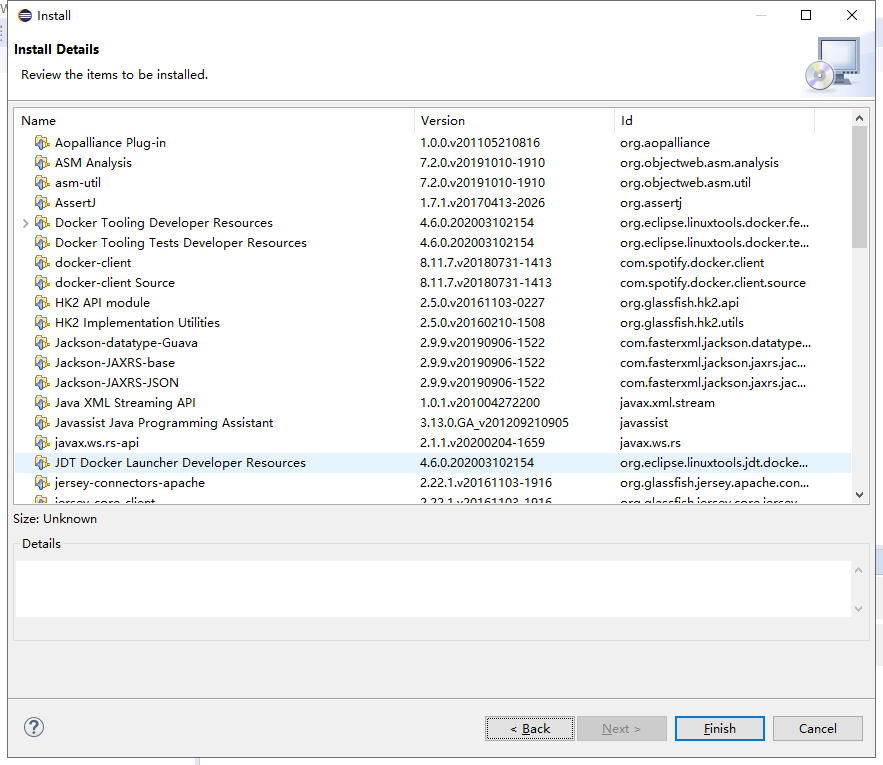Viewport: 883px width, 765px height.
Task: Click the Back button
Action: pyautogui.click(x=530, y=728)
